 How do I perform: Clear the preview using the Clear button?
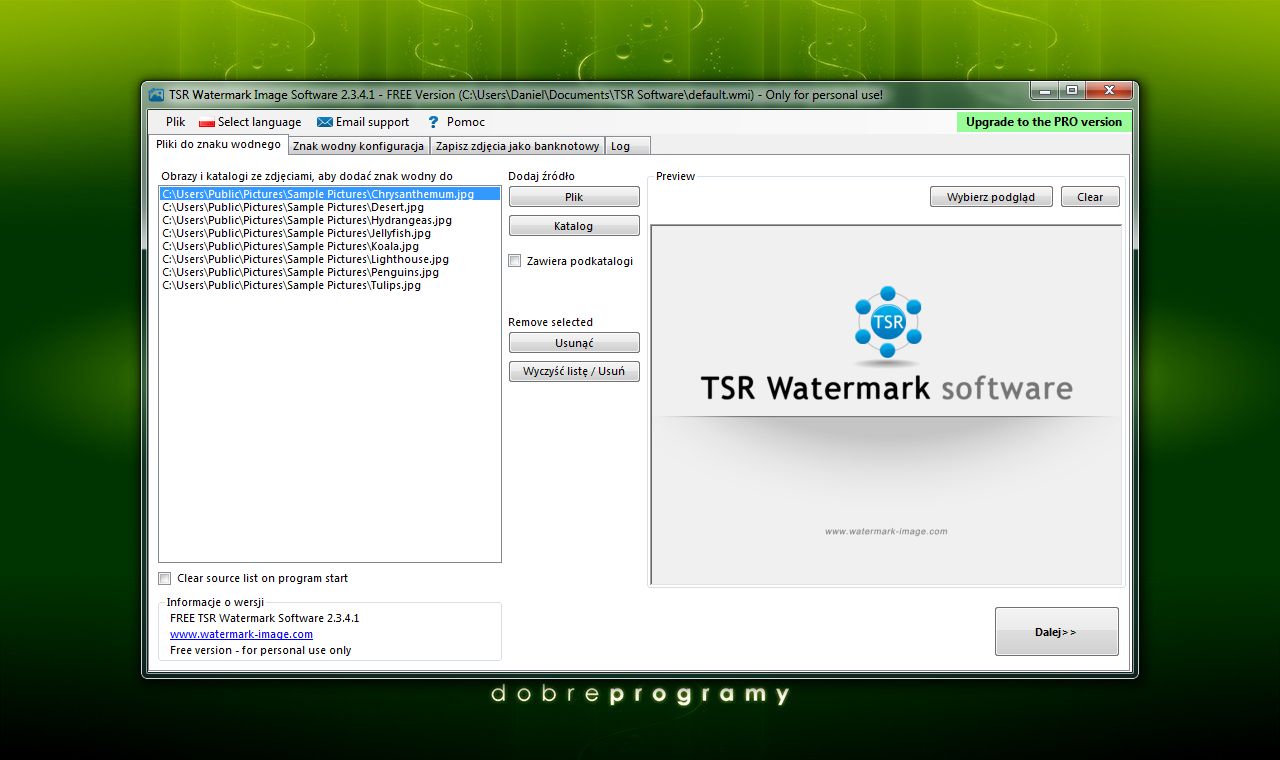[x=1089, y=196]
